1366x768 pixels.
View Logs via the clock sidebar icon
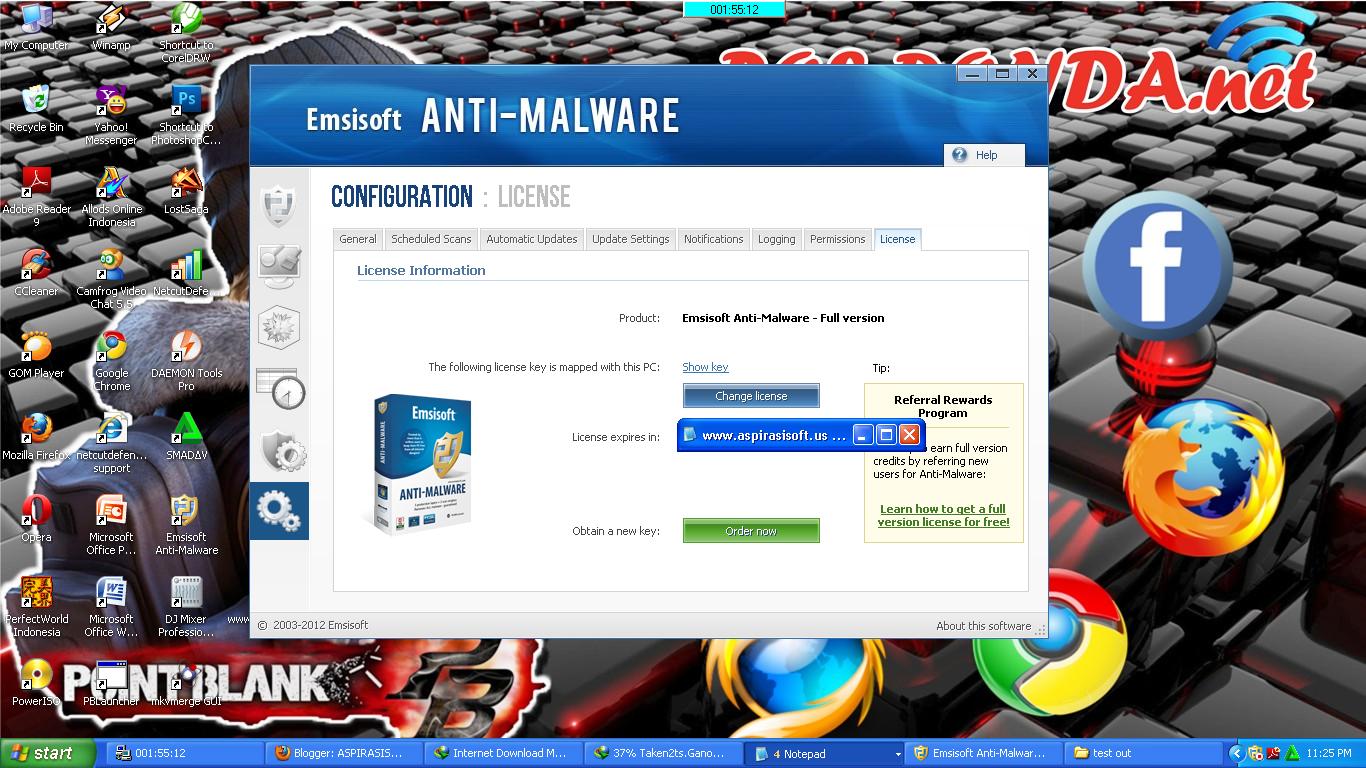click(x=279, y=391)
